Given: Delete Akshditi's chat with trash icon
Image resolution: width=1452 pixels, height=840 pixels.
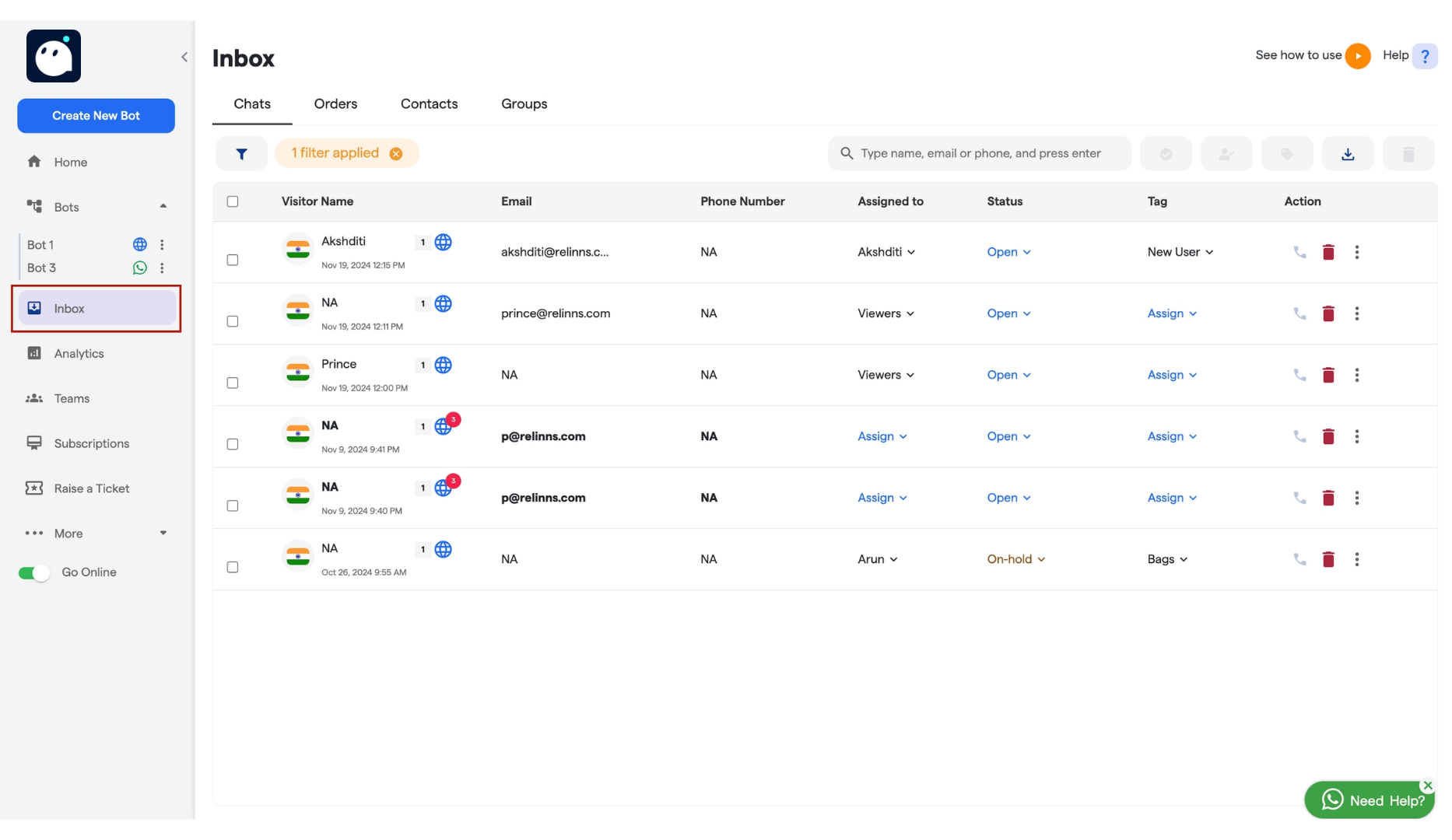Looking at the screenshot, I should [1328, 252].
